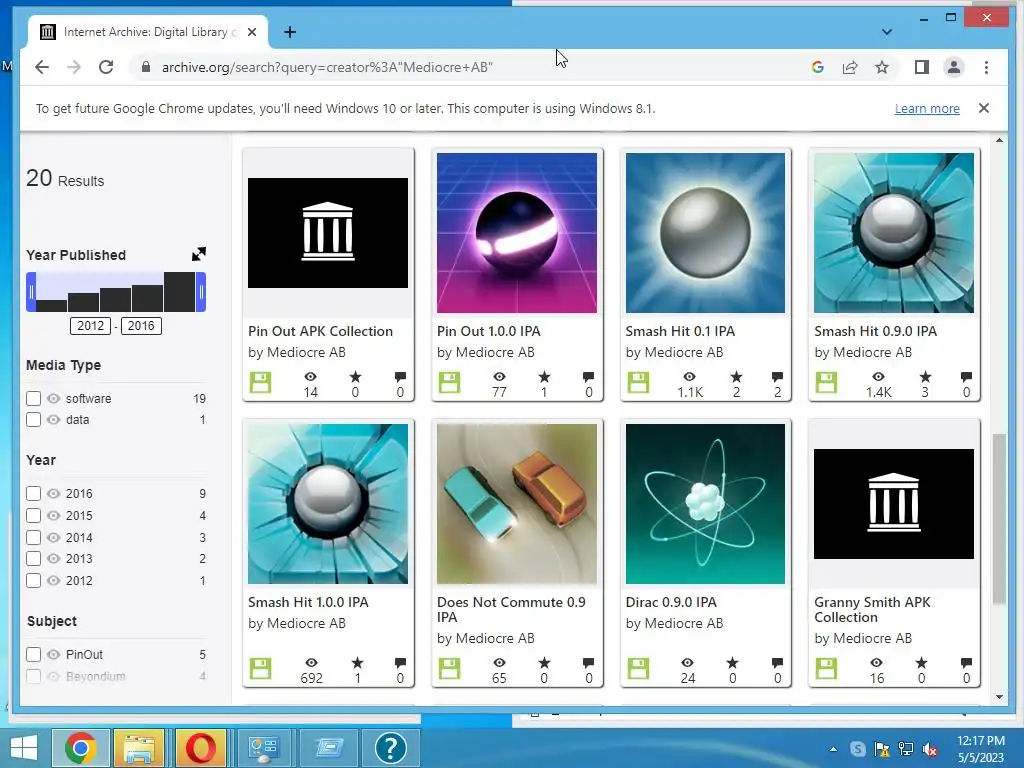The width and height of the screenshot is (1024, 768).
Task: Click right handle of year range slider
Action: pyautogui.click(x=201, y=292)
